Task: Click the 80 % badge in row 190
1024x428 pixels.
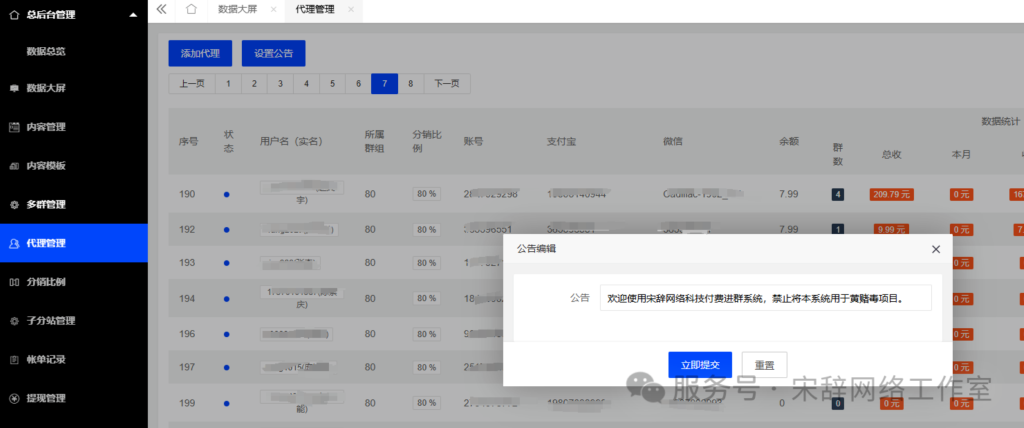Action: tap(426, 194)
